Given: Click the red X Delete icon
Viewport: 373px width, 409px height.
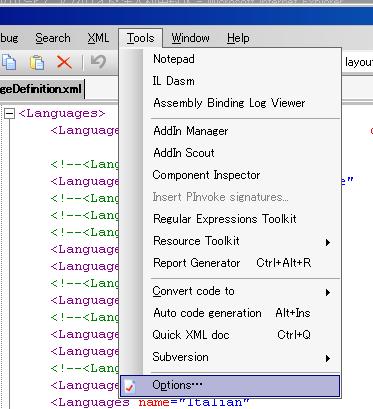Looking at the screenshot, I should [x=64, y=62].
